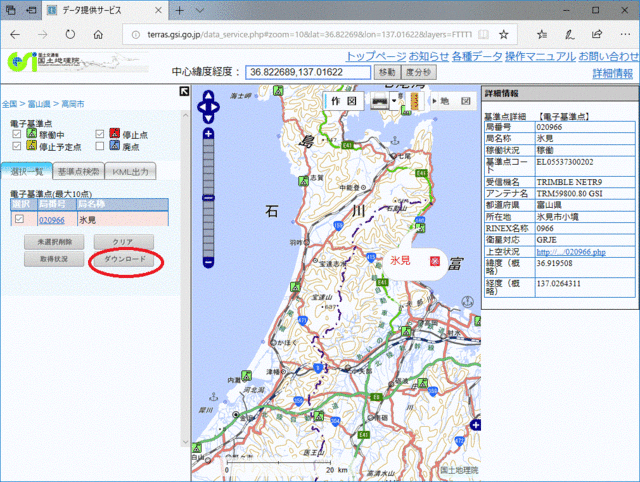
Task: Click the map pan up arrow
Action: pos(208,96)
